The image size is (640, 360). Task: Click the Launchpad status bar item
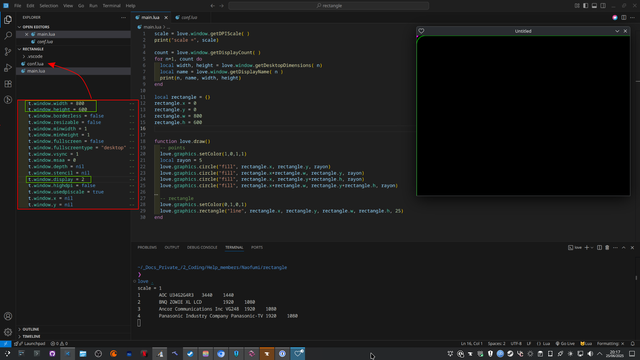(x=29, y=344)
